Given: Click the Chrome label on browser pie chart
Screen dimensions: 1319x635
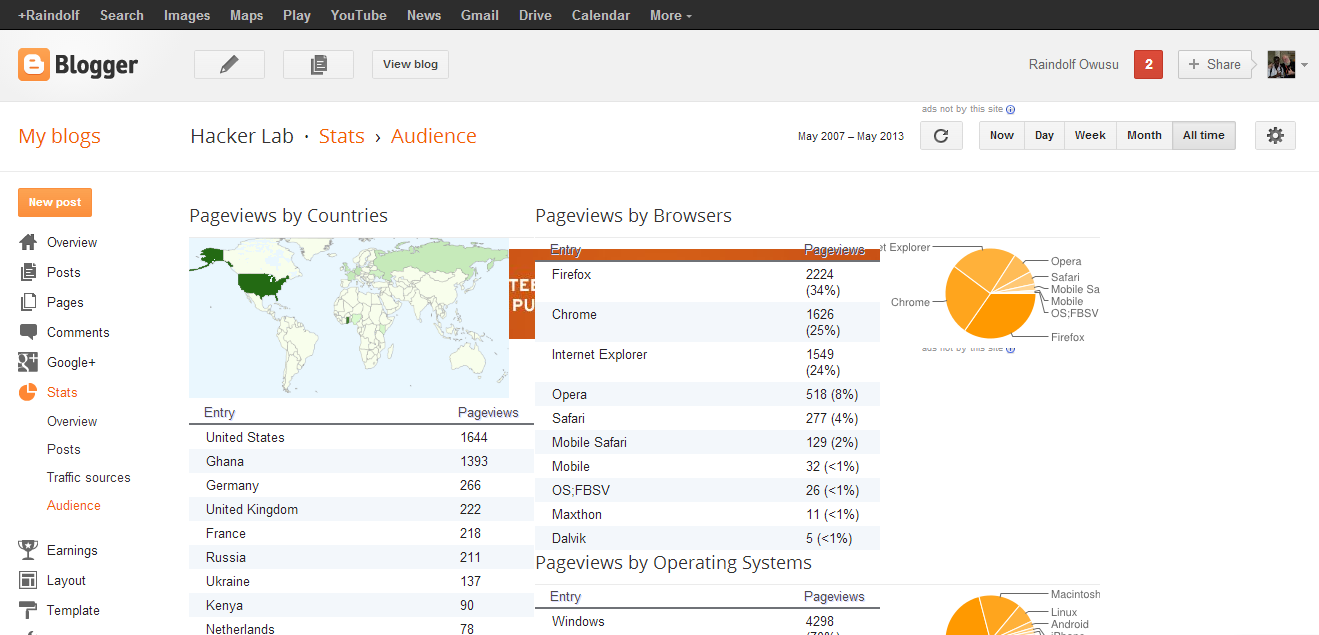Looking at the screenshot, I should pyautogui.click(x=910, y=302).
